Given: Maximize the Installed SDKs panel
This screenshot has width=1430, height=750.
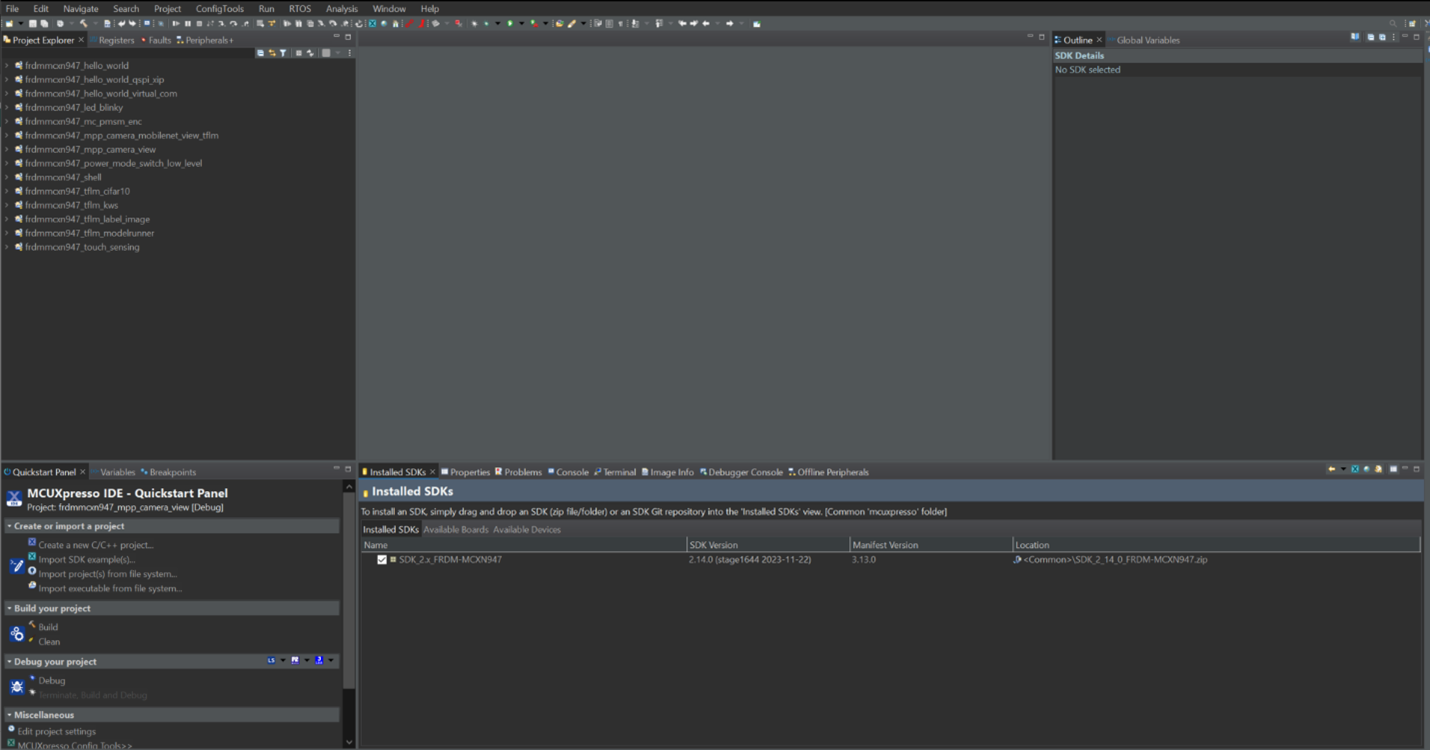Looking at the screenshot, I should click(x=1416, y=468).
